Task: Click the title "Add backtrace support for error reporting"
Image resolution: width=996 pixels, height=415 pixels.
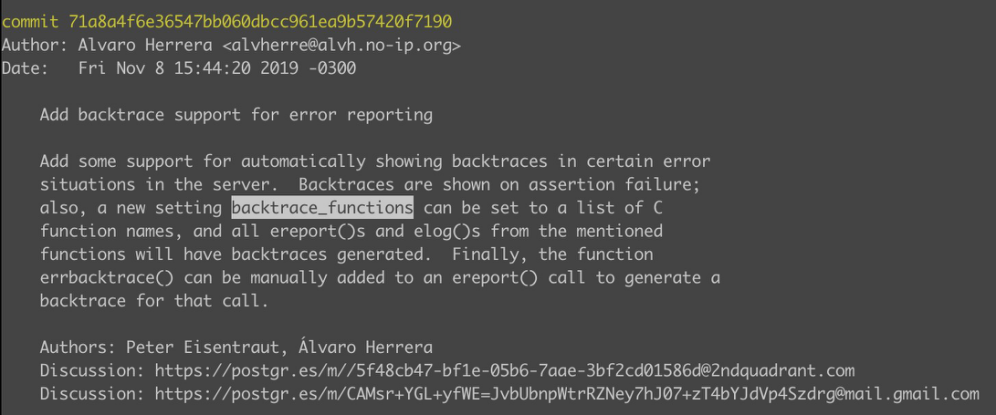Action: click(x=236, y=115)
